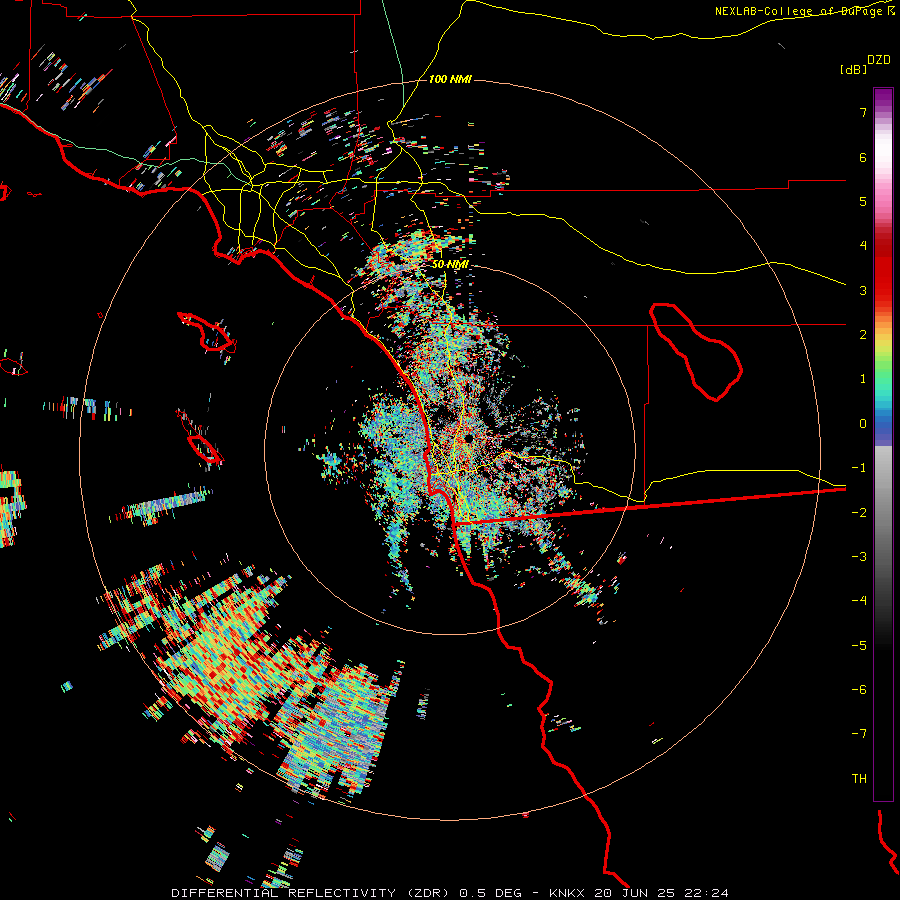900x900 pixels.
Task: Click the "-7" tick on the color scale
Action: 859,734
